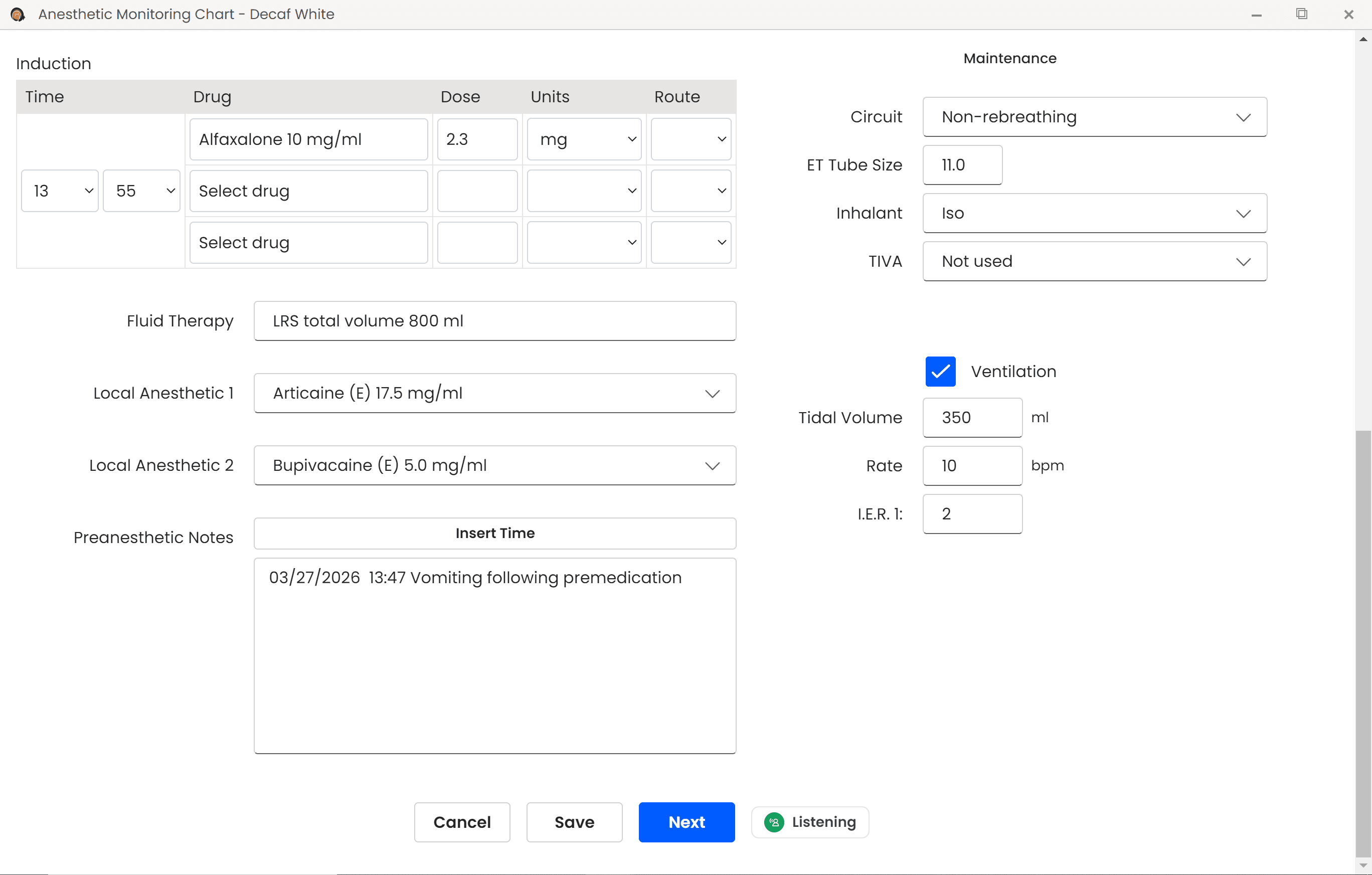Click the Tidal Volume label

pos(850,418)
